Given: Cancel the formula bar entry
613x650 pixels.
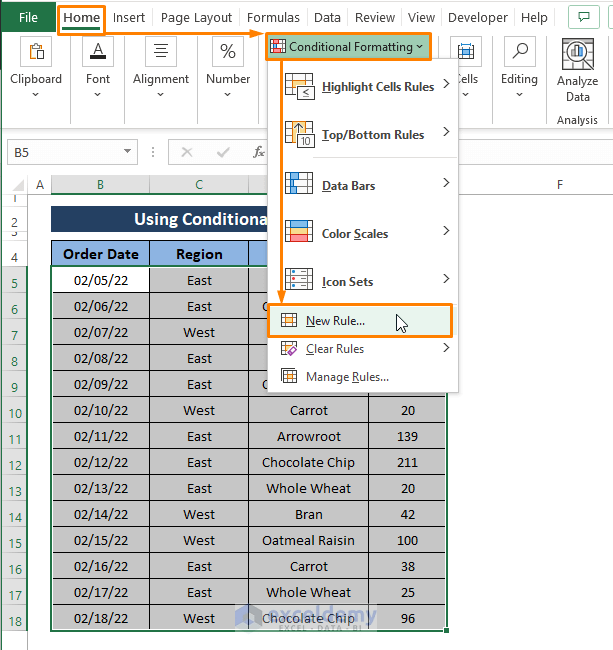Looking at the screenshot, I should tap(187, 153).
